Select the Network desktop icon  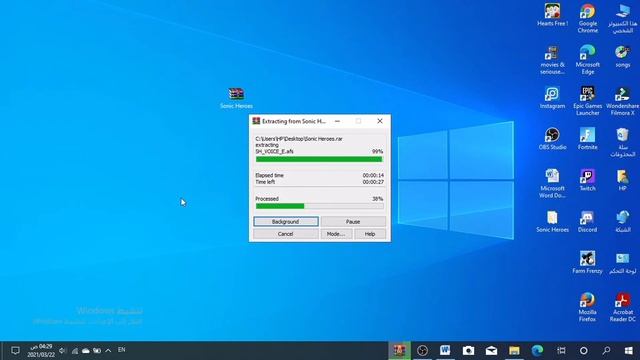pyautogui.click(x=622, y=222)
